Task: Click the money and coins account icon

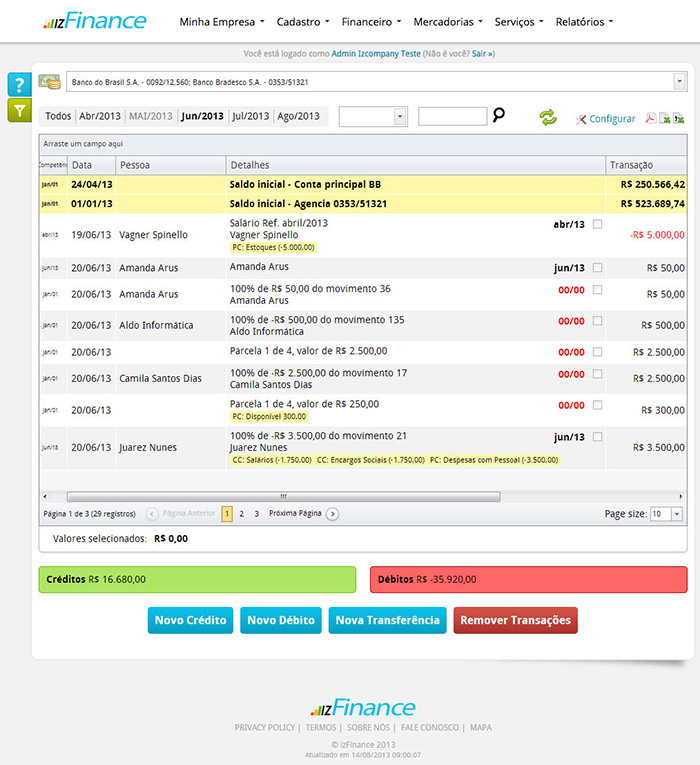Action: [x=49, y=81]
